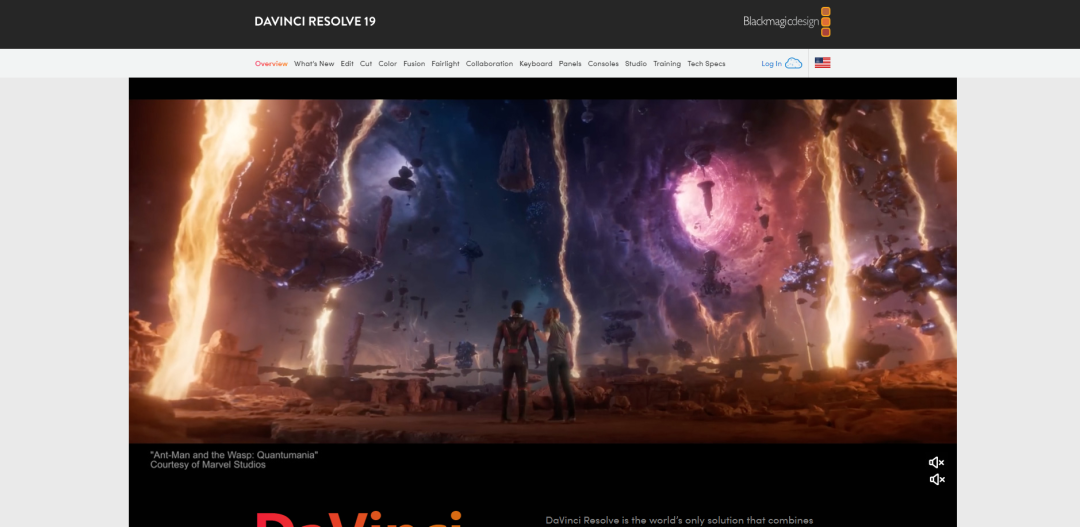Go to What's New page
Viewport: 1080px width, 527px height.
(314, 63)
